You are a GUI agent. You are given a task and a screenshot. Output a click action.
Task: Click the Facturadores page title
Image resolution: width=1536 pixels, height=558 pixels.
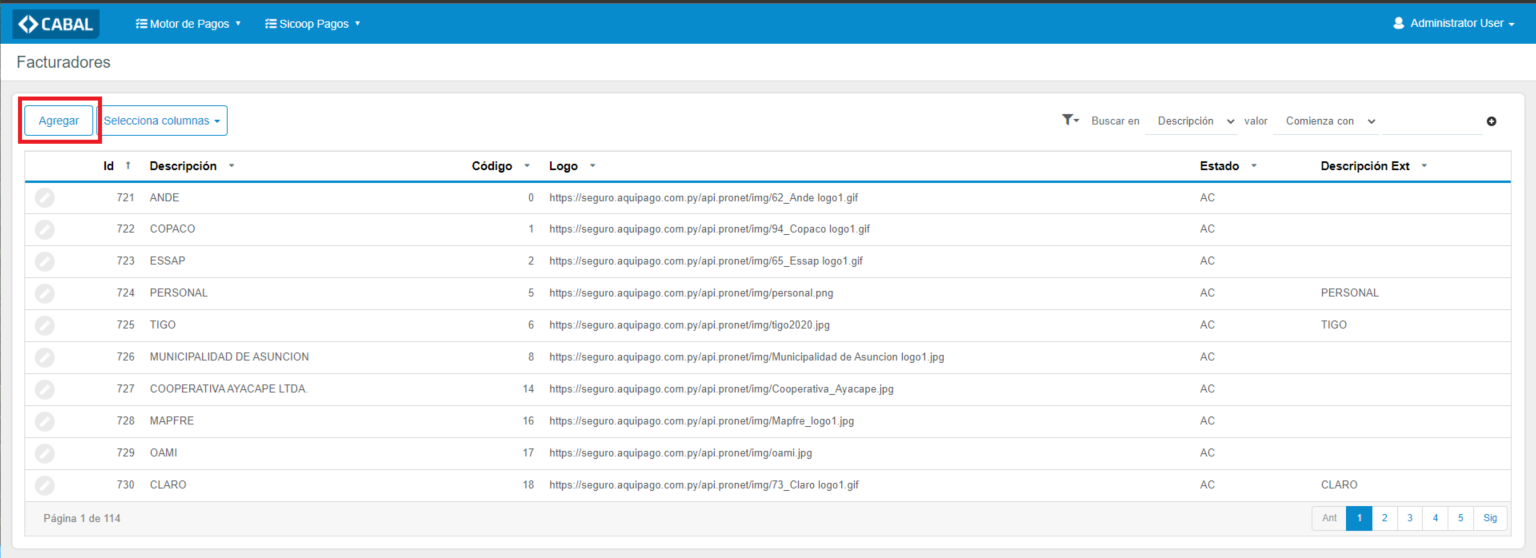coord(63,62)
